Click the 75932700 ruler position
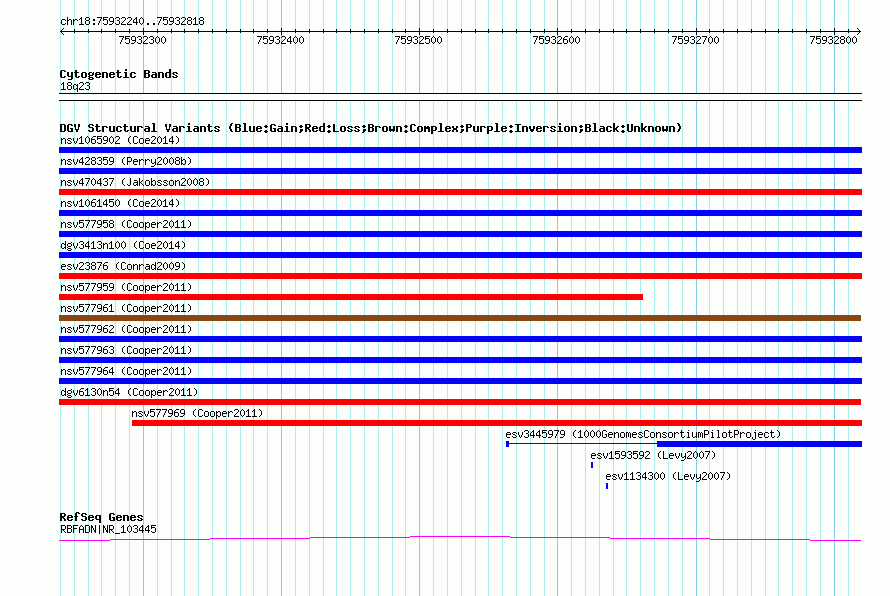 point(695,40)
